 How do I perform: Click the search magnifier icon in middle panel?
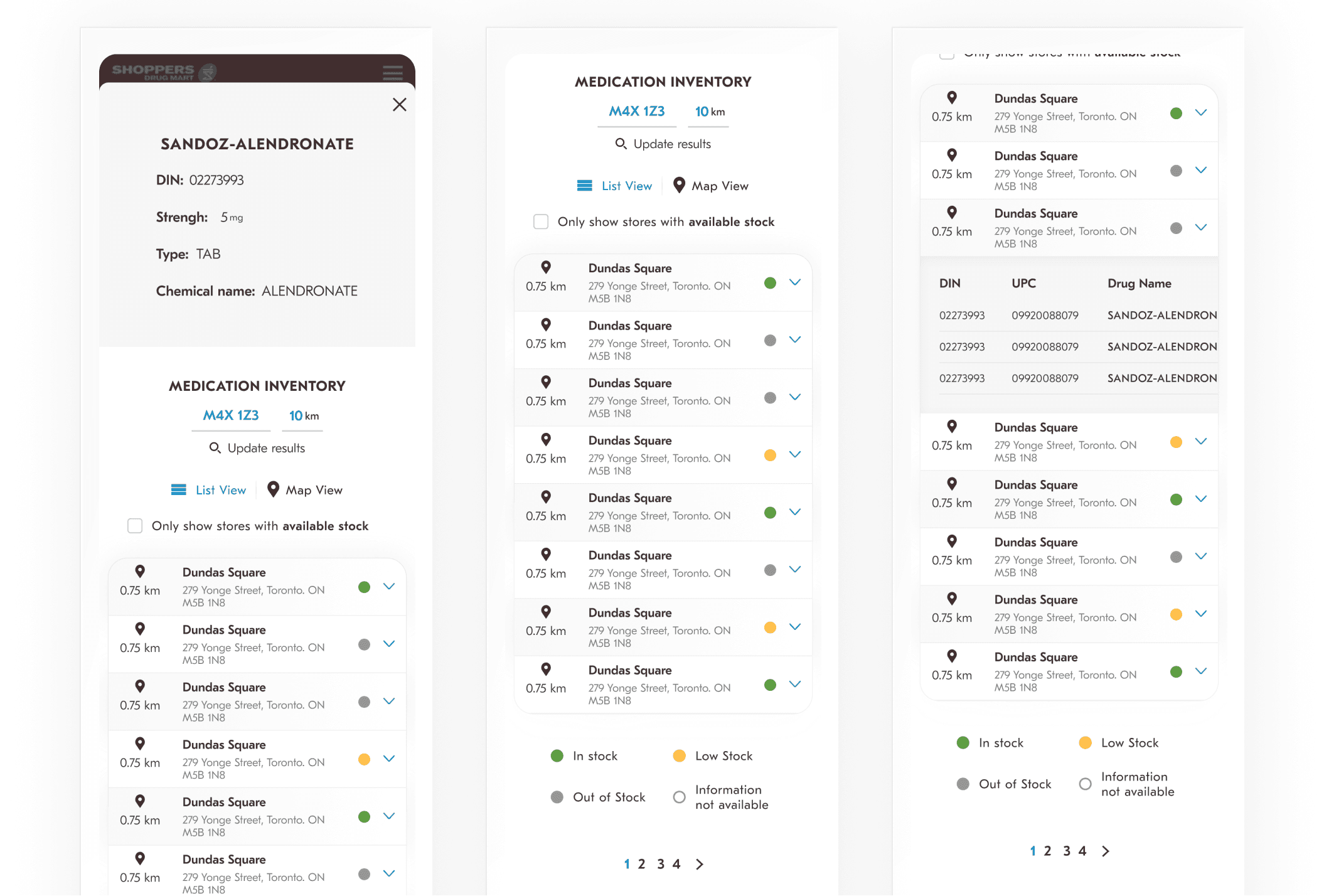621,144
